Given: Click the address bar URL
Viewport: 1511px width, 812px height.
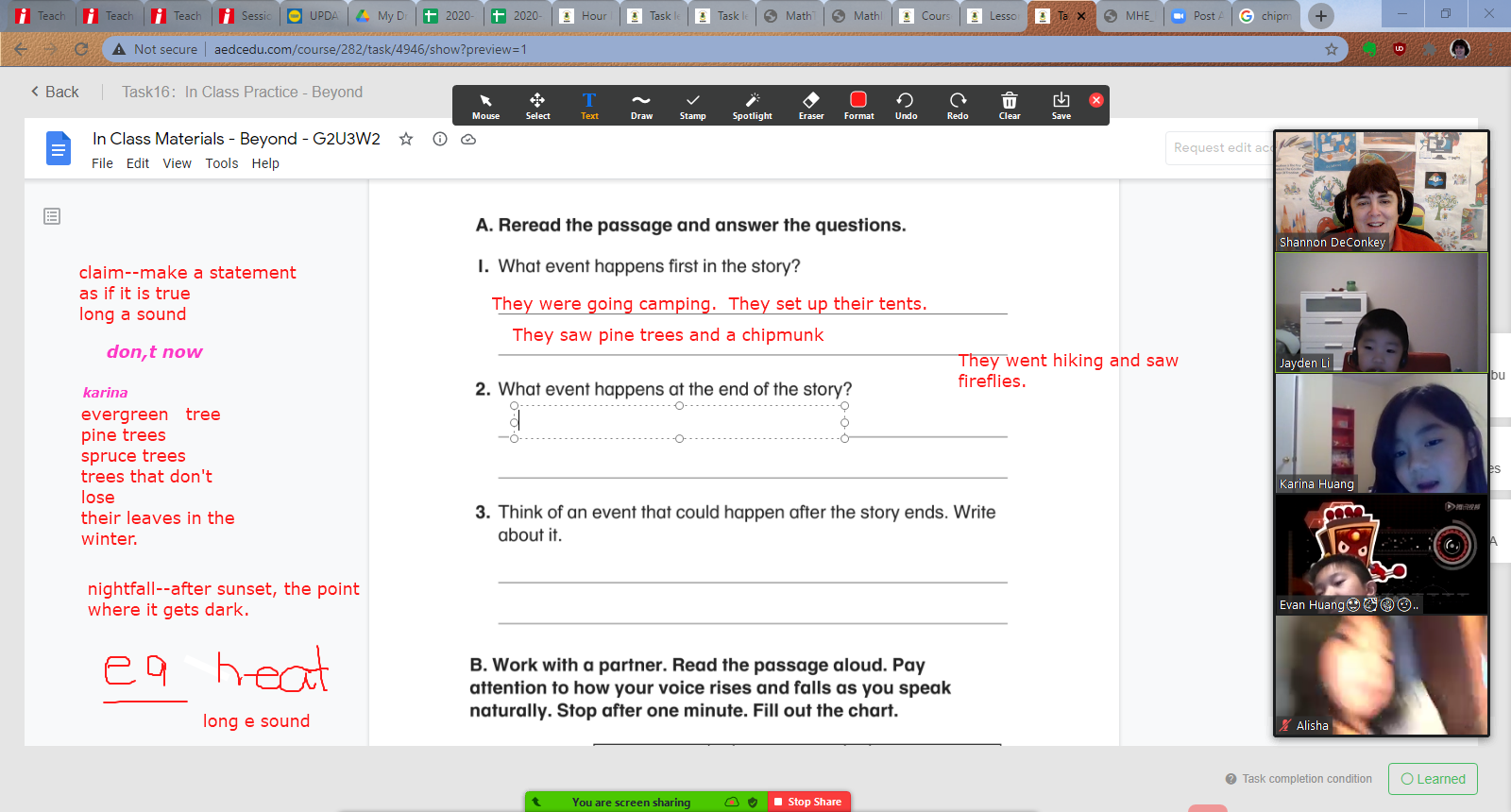Looking at the screenshot, I should (370, 49).
